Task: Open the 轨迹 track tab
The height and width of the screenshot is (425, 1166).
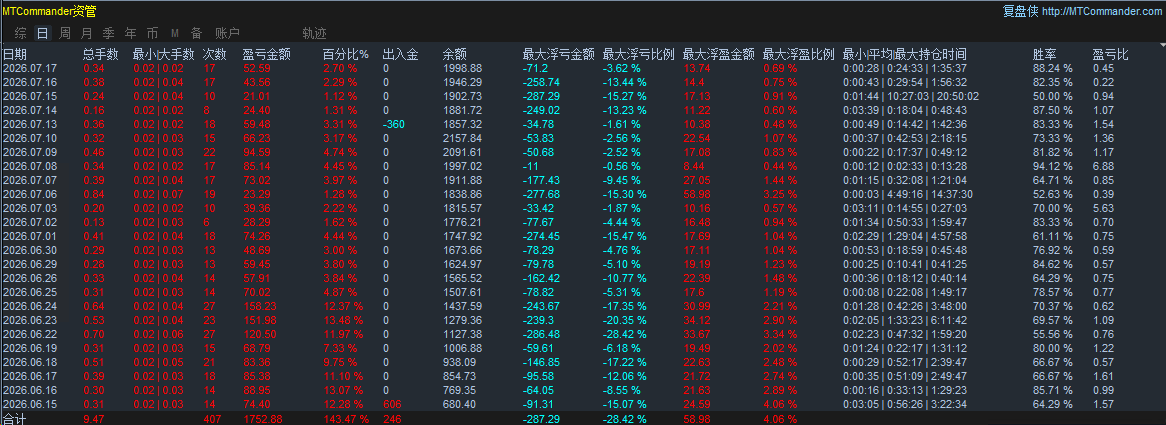Action: pos(314,33)
